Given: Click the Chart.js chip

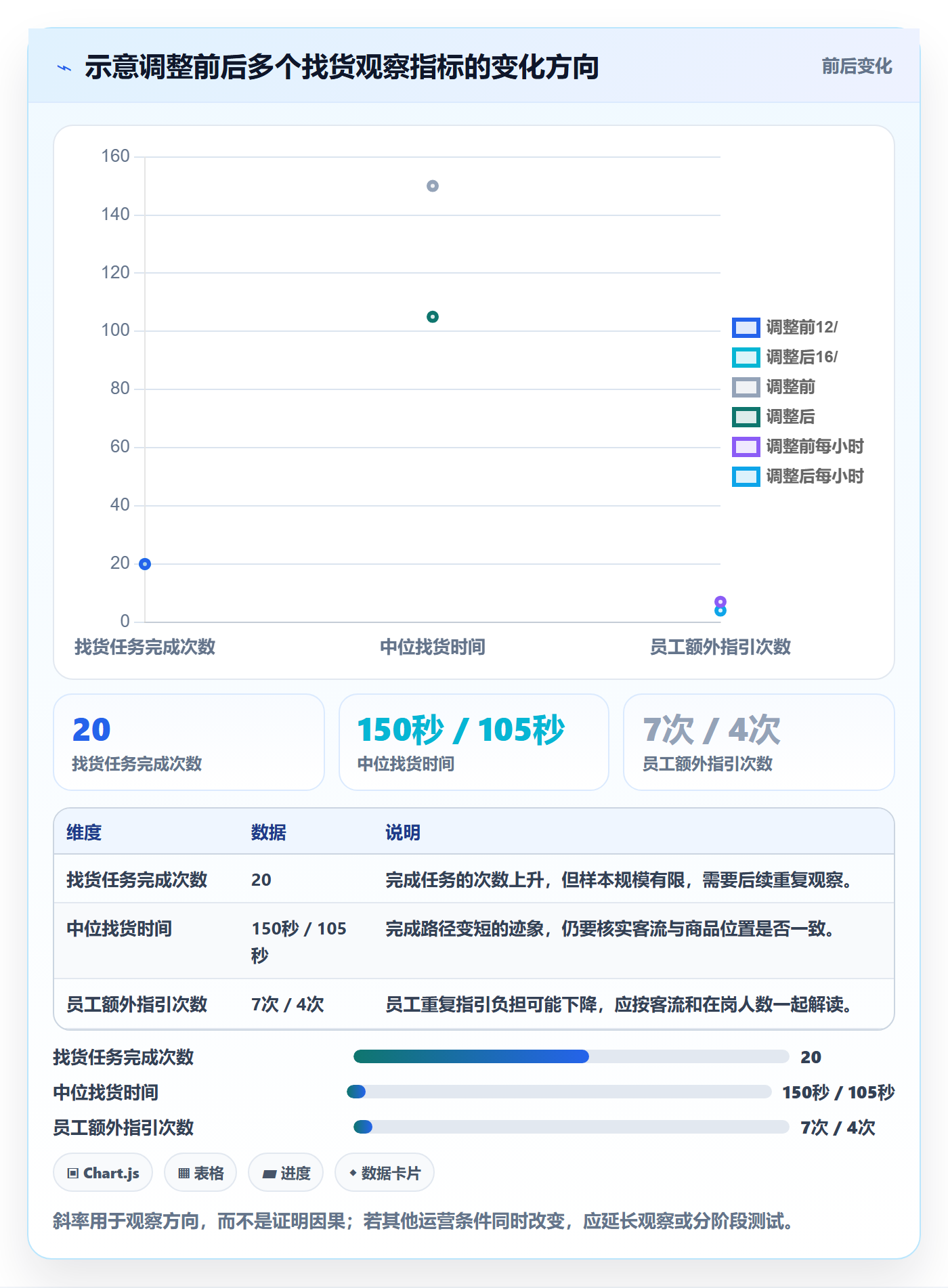Looking at the screenshot, I should (103, 1173).
